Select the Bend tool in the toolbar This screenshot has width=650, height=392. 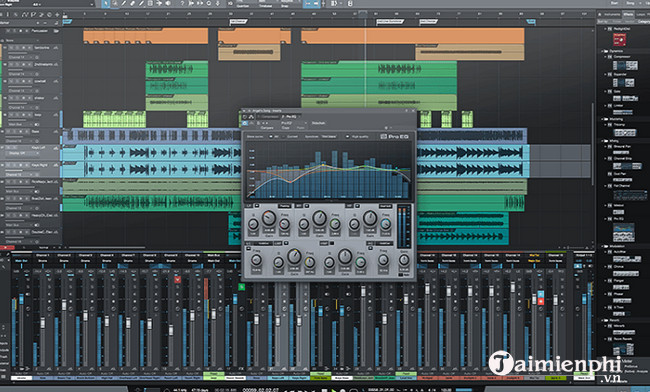click(159, 3)
